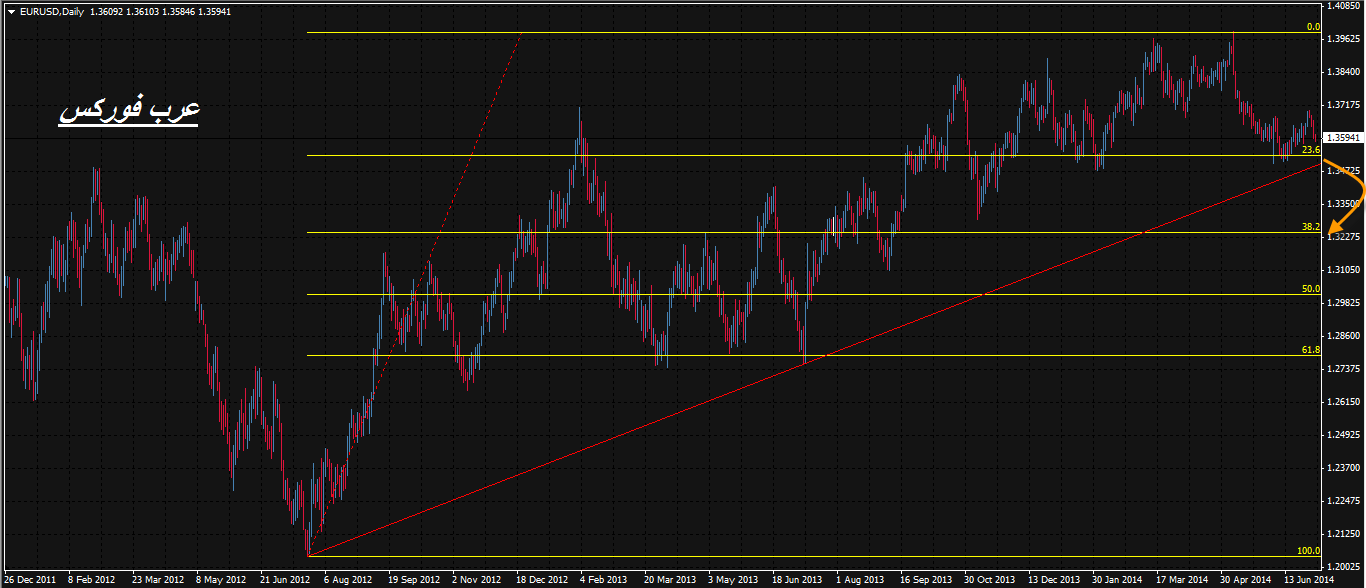Click the 30 Apr 2014 date label
1366x588 pixels.
pos(1246,579)
